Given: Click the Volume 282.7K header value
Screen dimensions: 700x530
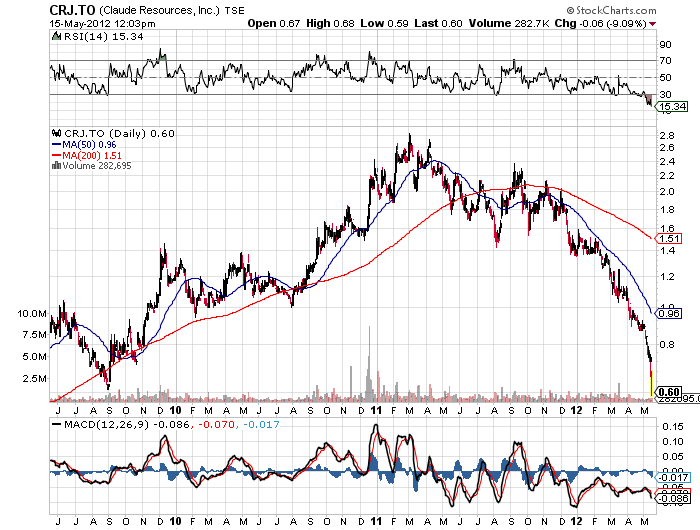Looking at the screenshot, I should pos(509,23).
